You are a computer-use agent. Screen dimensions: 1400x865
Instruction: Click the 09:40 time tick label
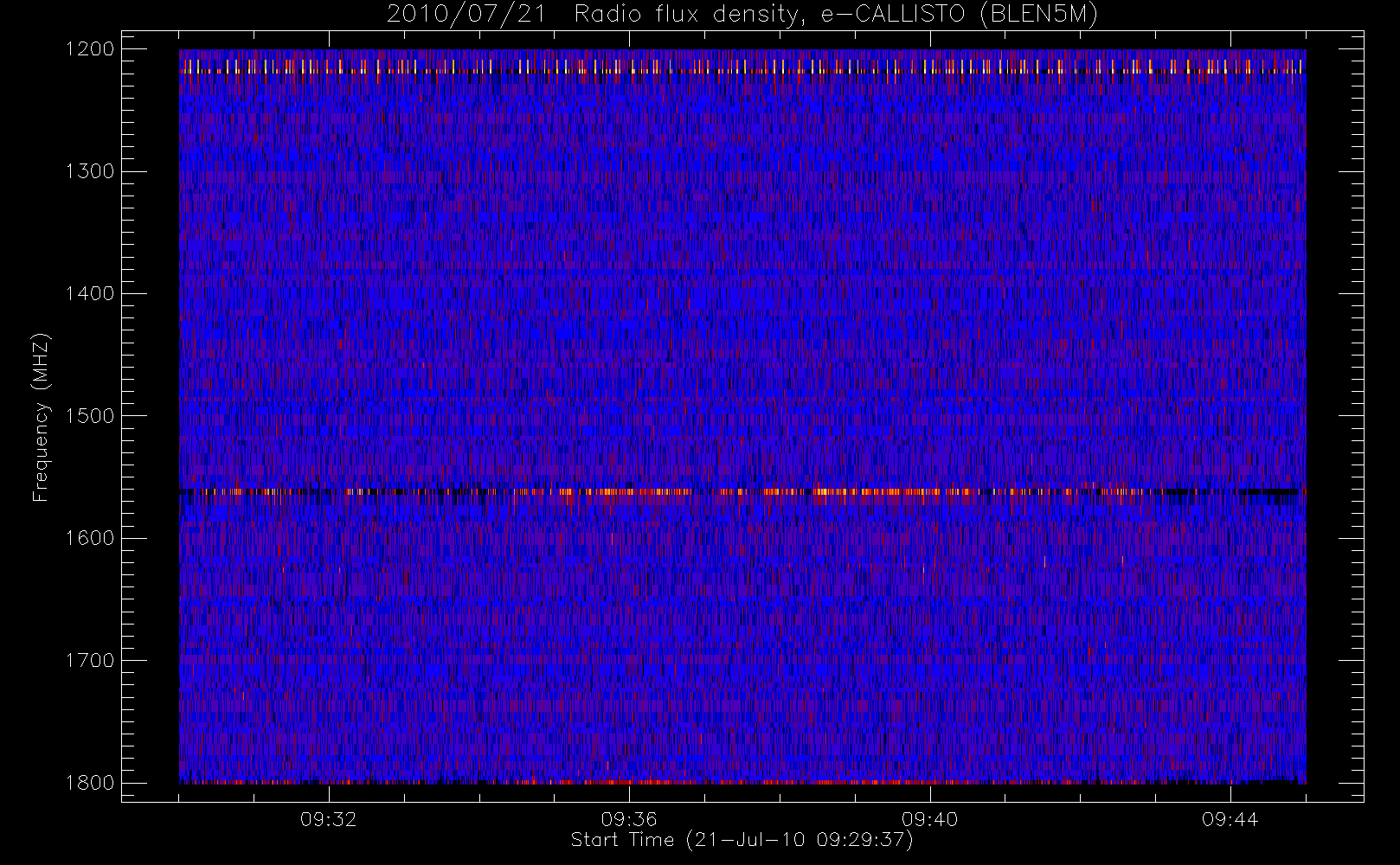coord(929,819)
